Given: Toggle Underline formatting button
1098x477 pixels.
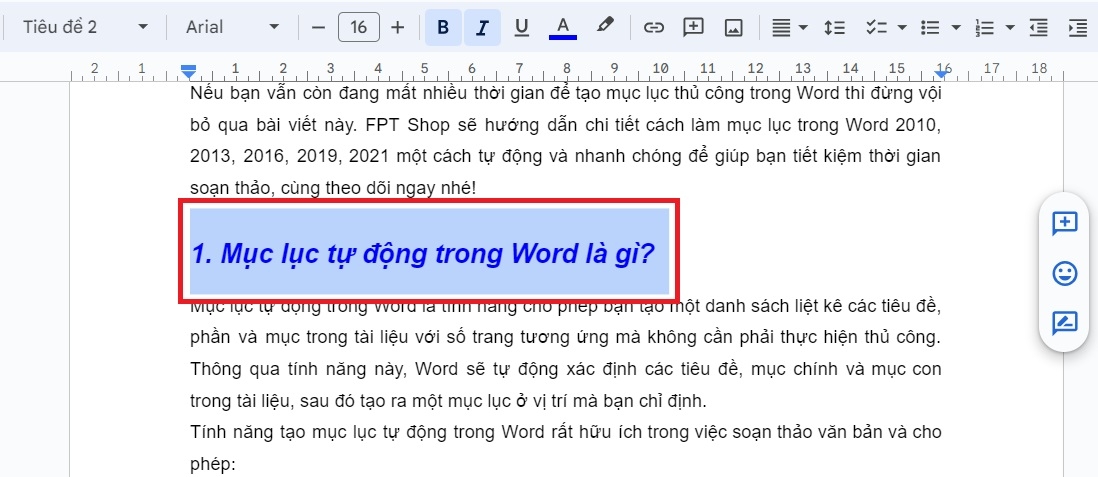Looking at the screenshot, I should (x=521, y=27).
